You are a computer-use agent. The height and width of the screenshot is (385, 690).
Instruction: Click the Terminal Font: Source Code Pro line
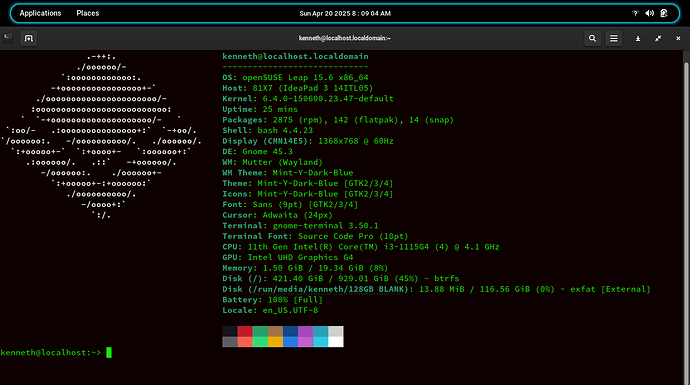315,236
